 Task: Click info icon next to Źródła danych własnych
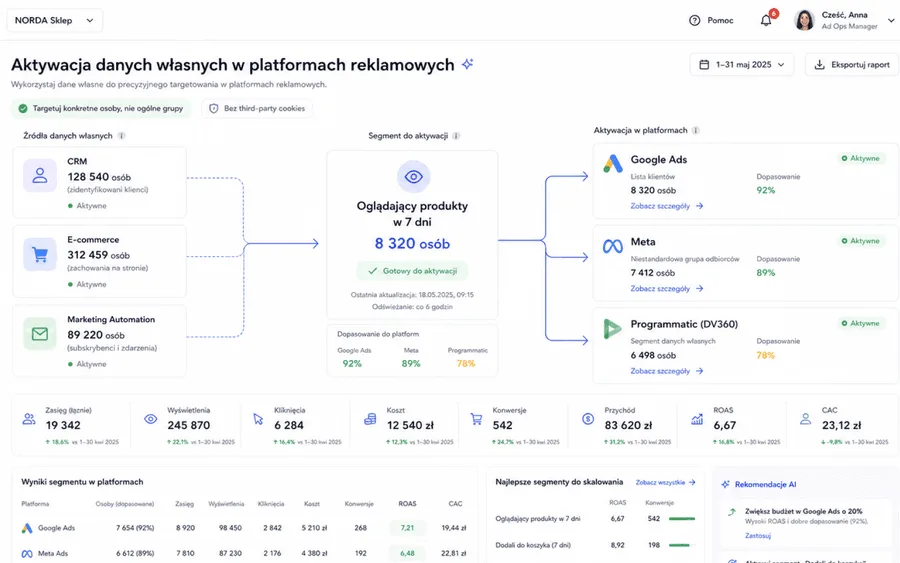121,136
